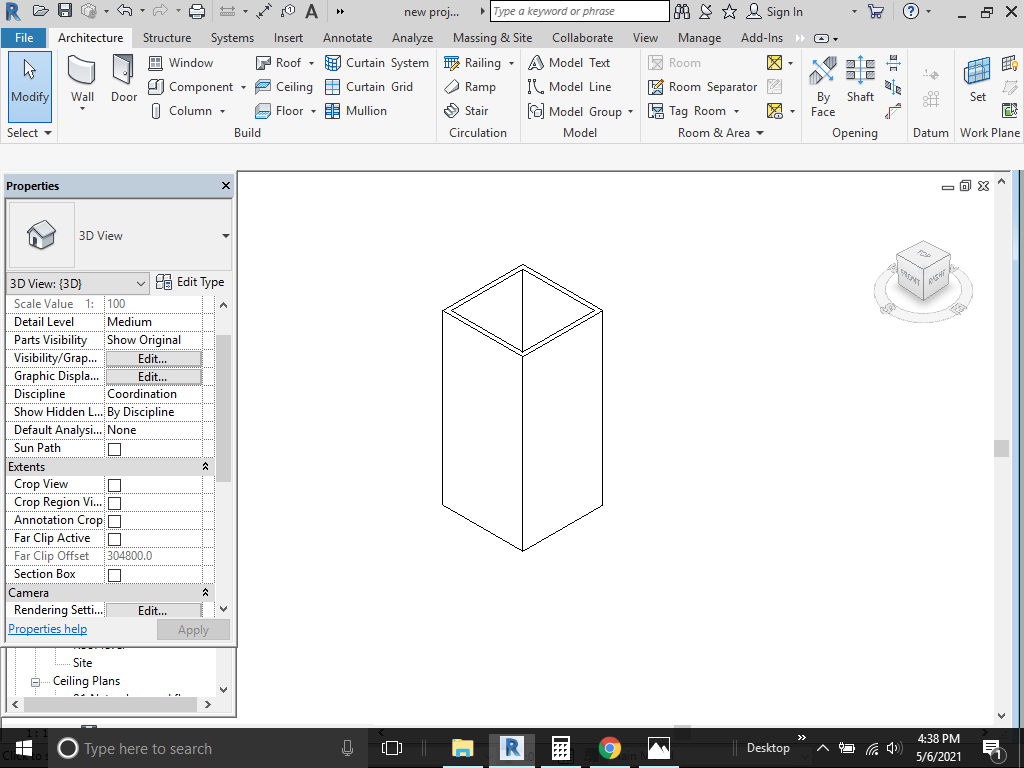Image resolution: width=1024 pixels, height=768 pixels.
Task: Open the File tab
Action: click(24, 38)
